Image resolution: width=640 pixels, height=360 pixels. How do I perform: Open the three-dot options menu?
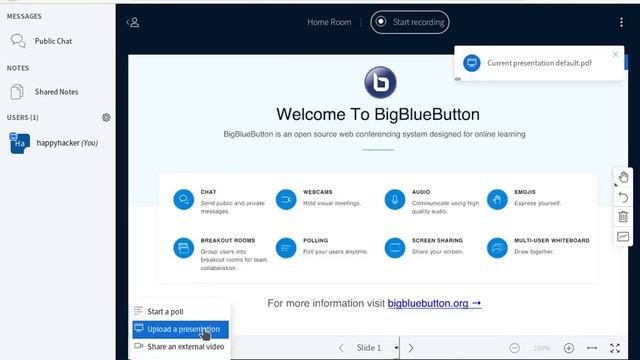click(x=621, y=22)
